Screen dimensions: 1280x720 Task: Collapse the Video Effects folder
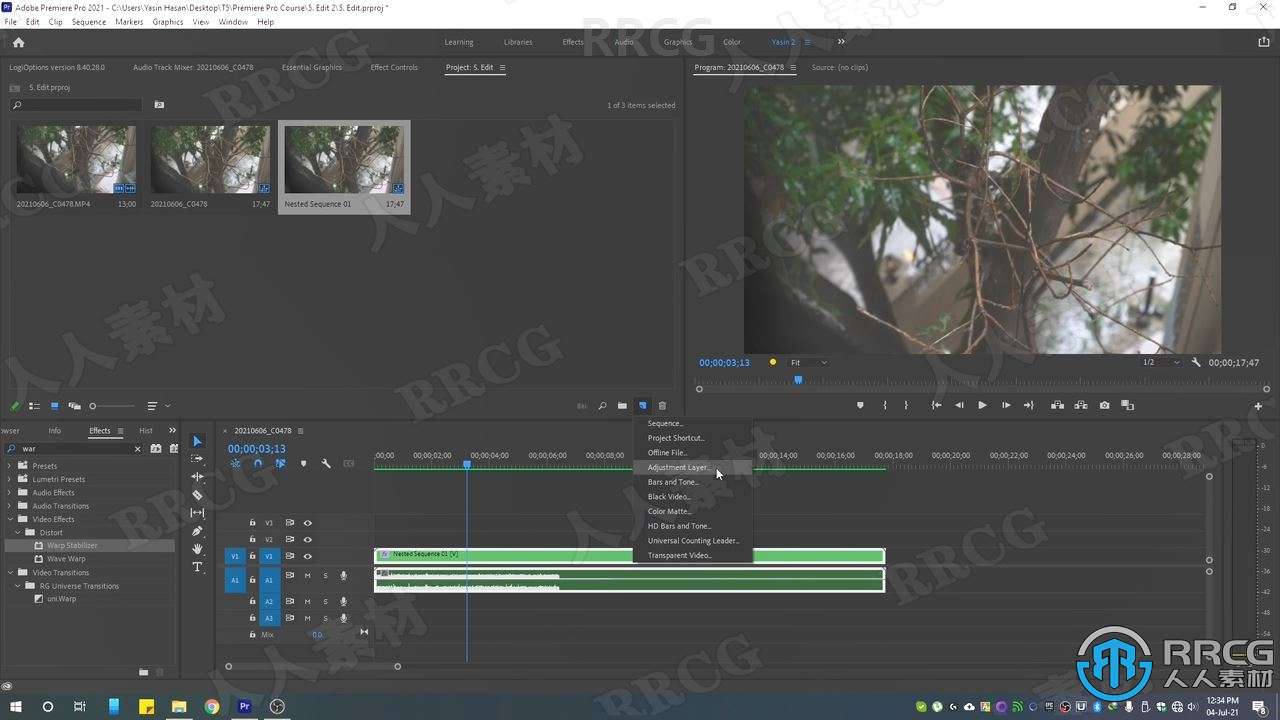click(10, 519)
